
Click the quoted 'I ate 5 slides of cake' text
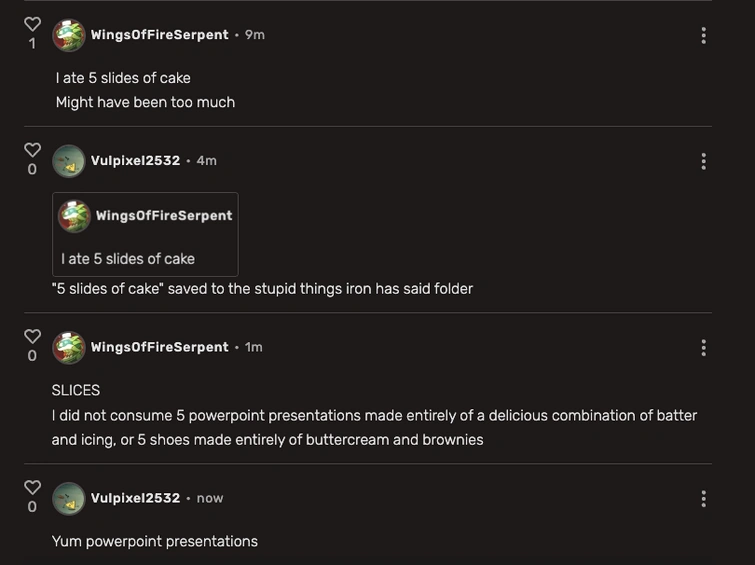[x=128, y=259]
